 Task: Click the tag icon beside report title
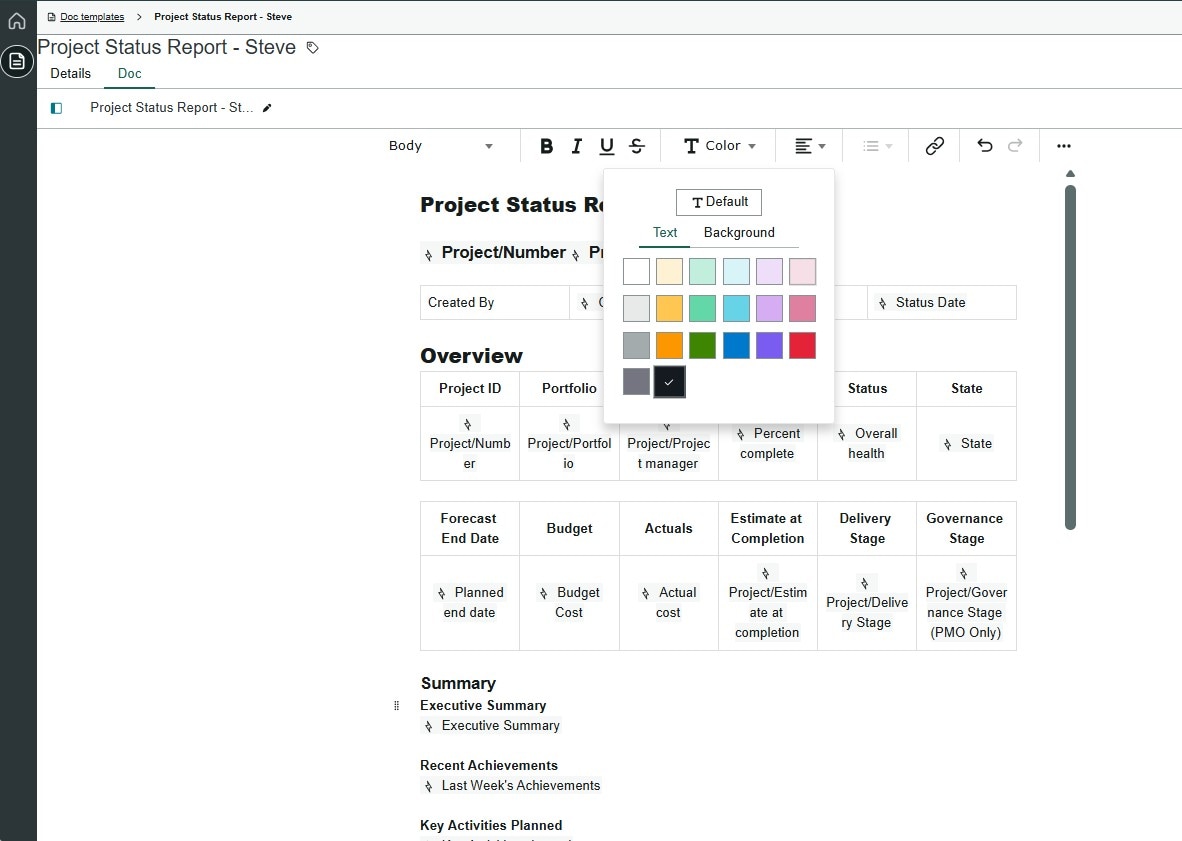coord(313,48)
